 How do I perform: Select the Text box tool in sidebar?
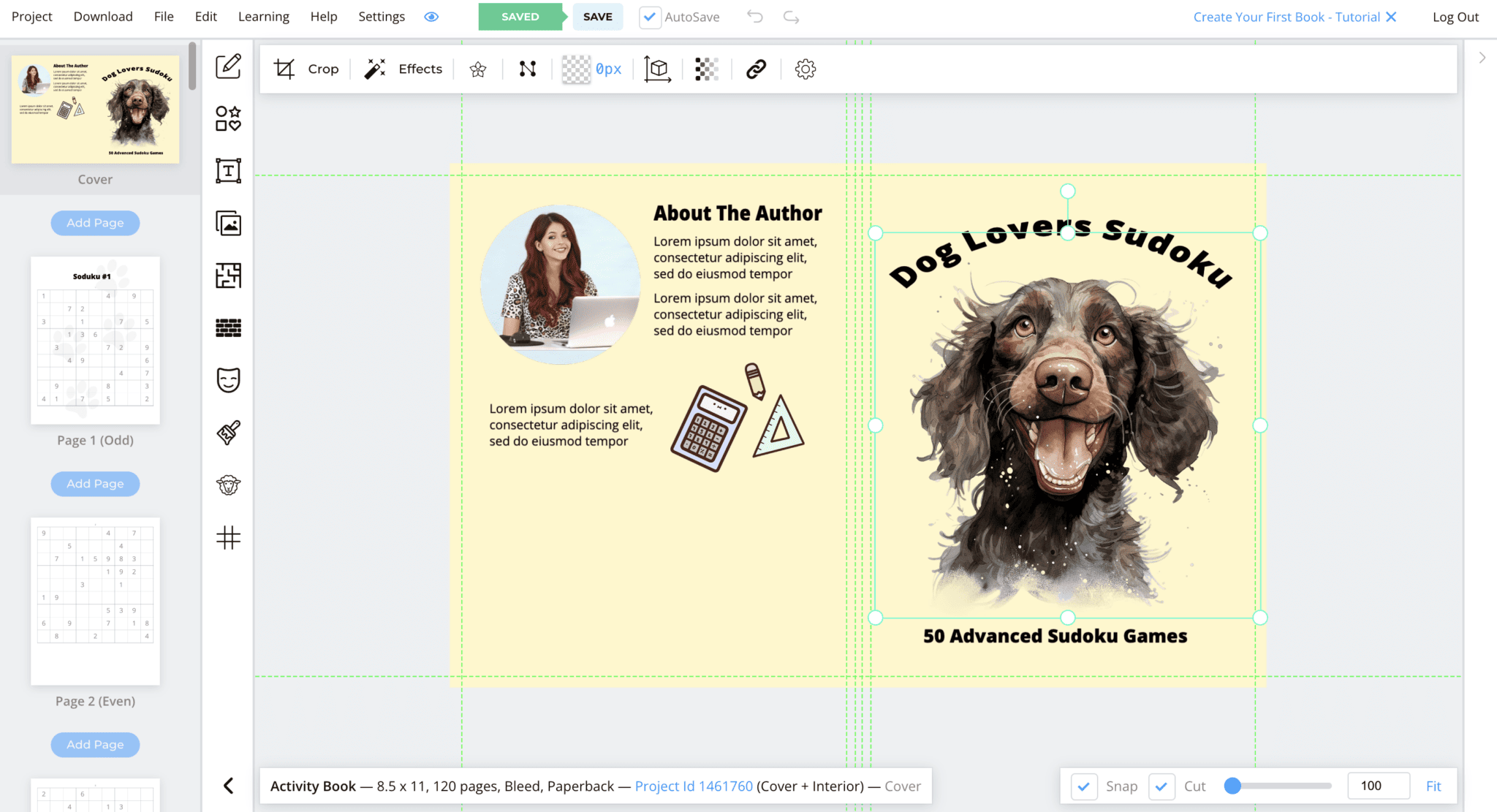(228, 170)
